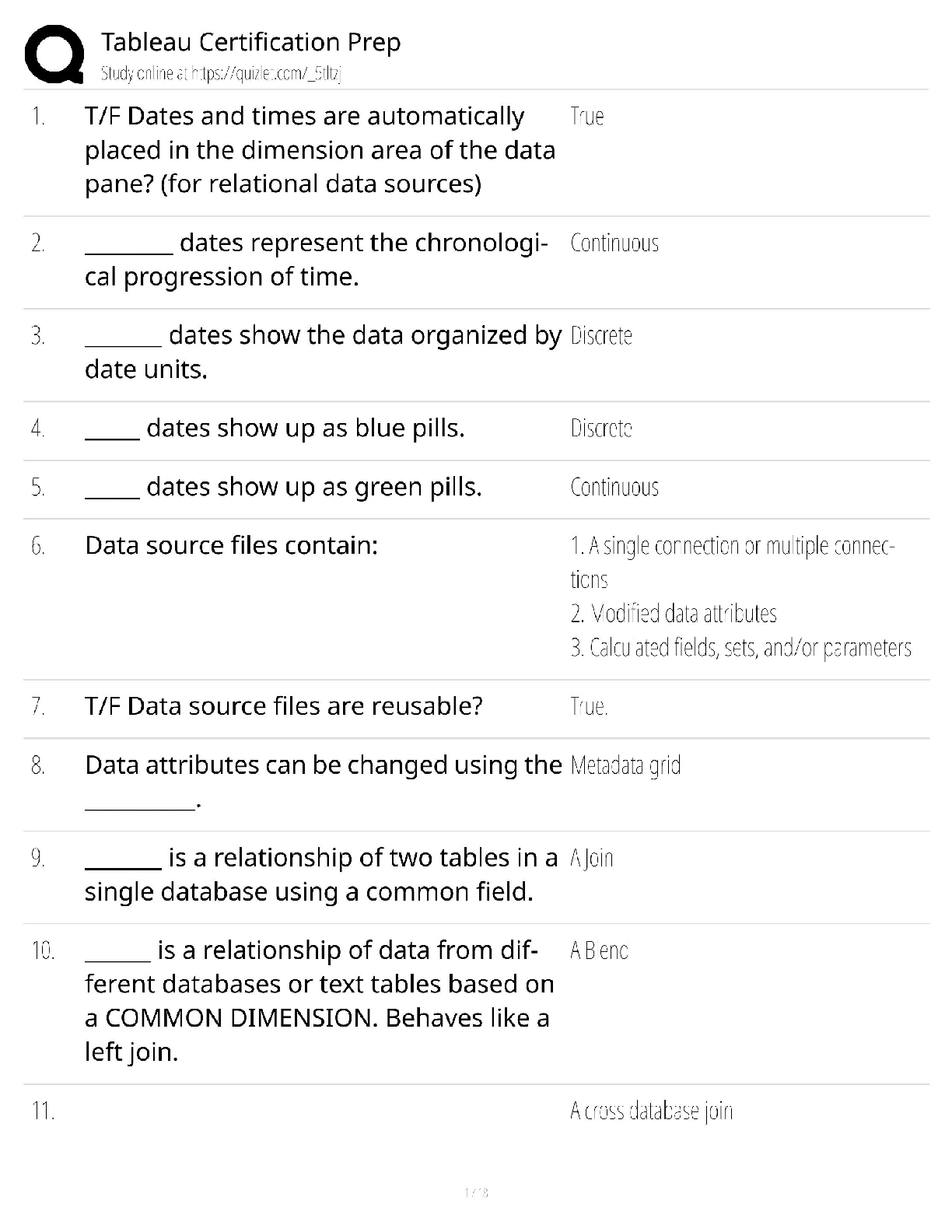Select the 'A cross database join' answer
Image resolution: width=952 pixels, height=1232 pixels.
pos(651,1111)
